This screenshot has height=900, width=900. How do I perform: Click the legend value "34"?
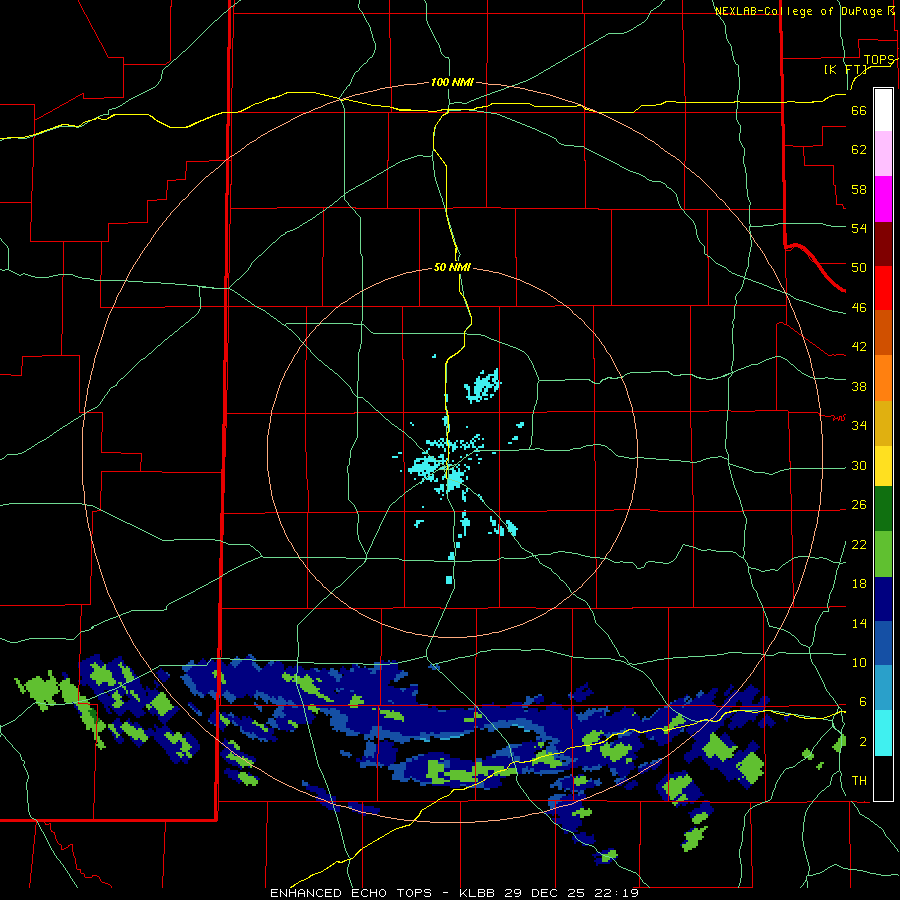click(859, 425)
